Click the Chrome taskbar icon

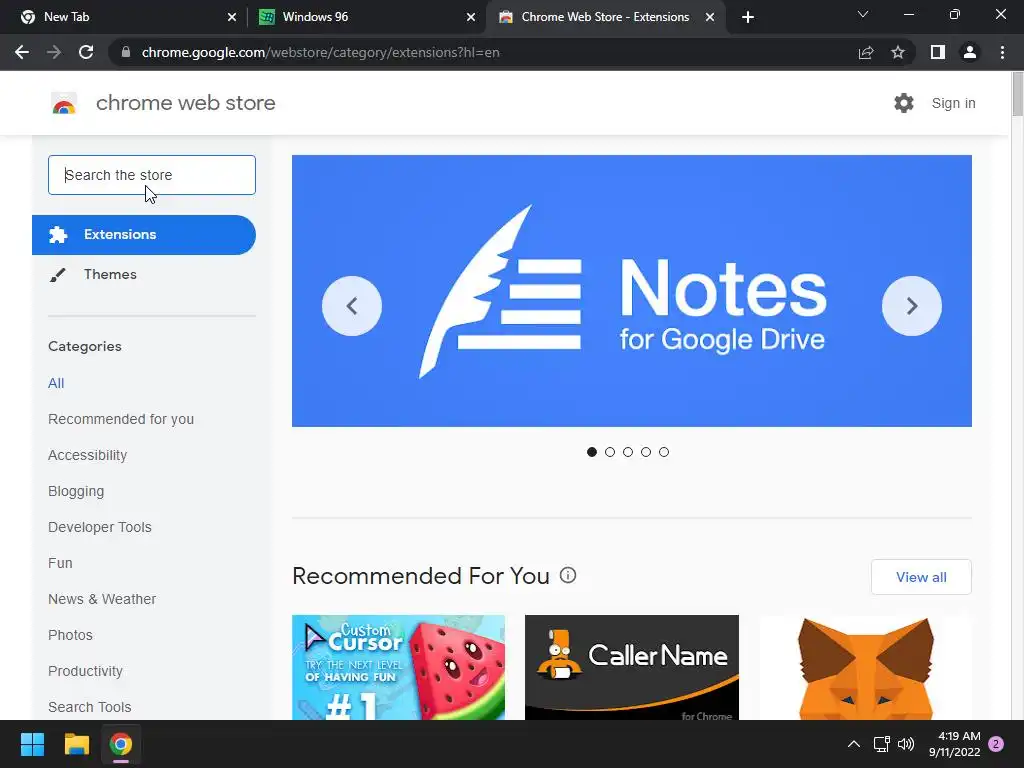click(120, 744)
